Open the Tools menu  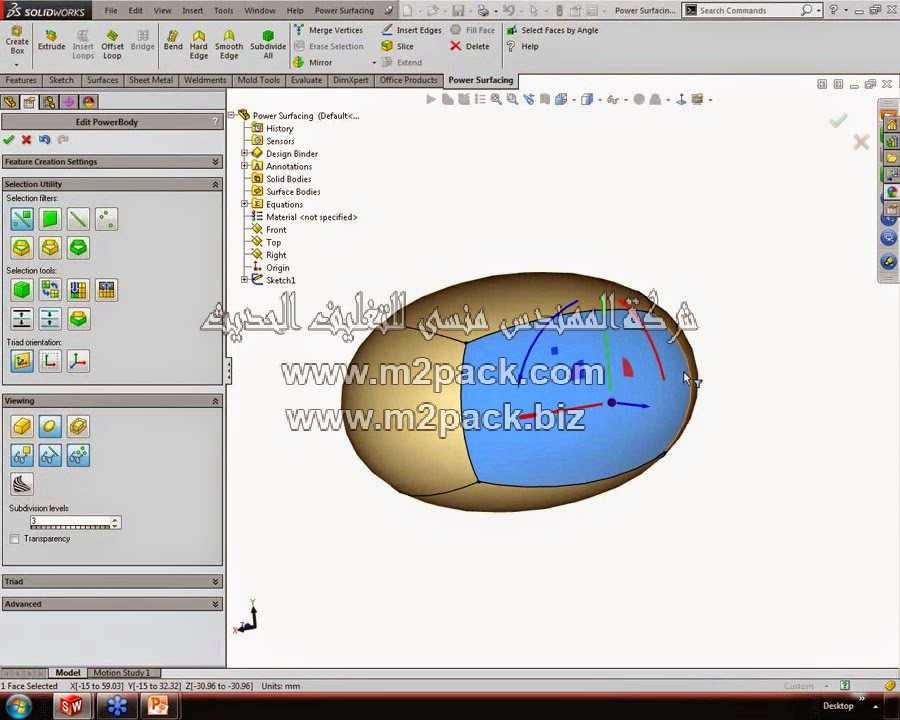click(223, 10)
